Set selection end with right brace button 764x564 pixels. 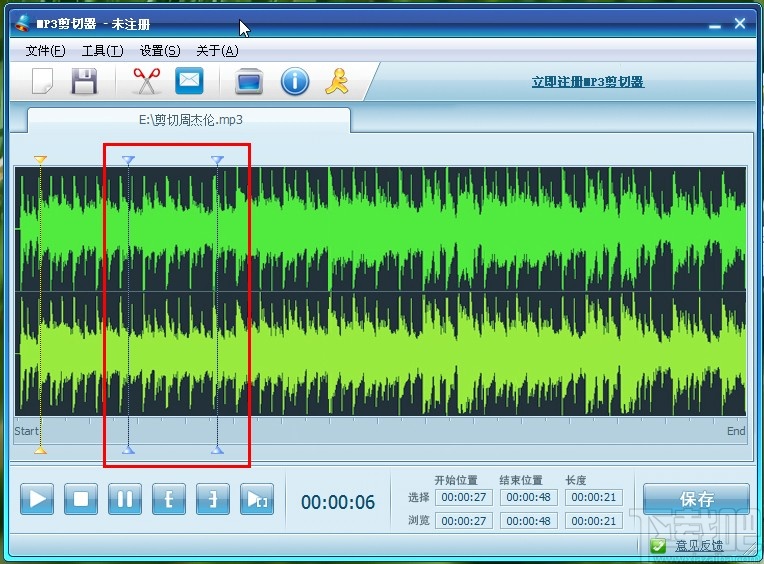[213, 499]
